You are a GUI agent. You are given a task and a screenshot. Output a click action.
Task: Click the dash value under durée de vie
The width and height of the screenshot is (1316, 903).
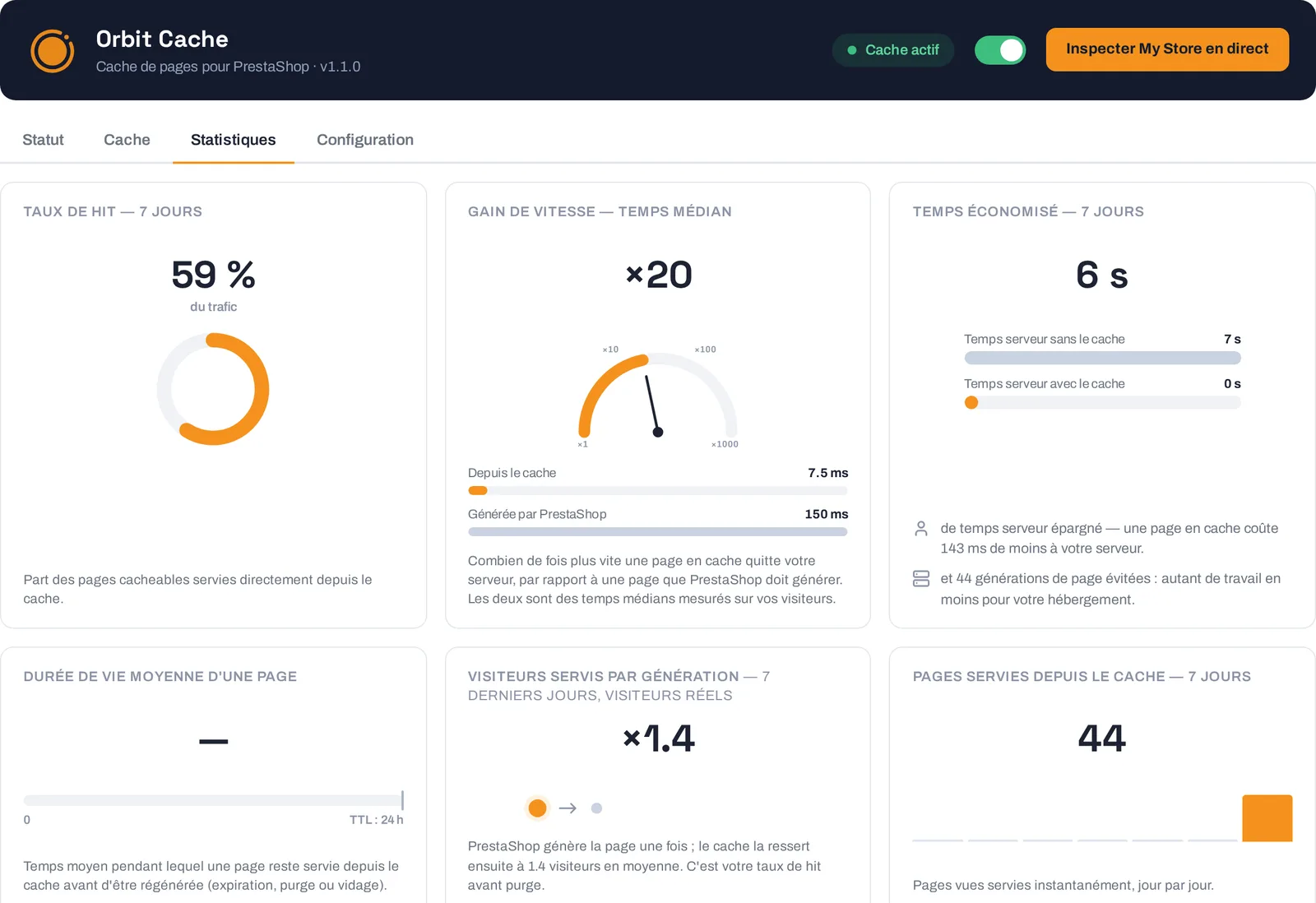213,742
